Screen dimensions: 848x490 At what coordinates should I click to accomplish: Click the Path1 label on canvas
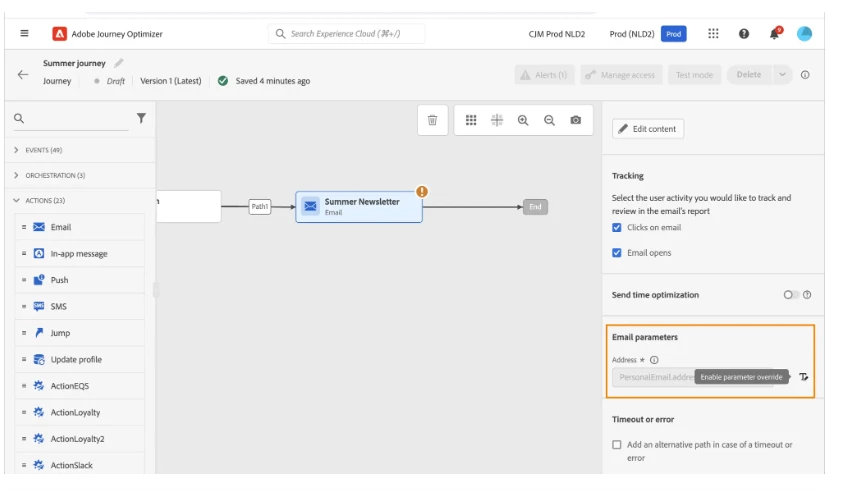[260, 207]
